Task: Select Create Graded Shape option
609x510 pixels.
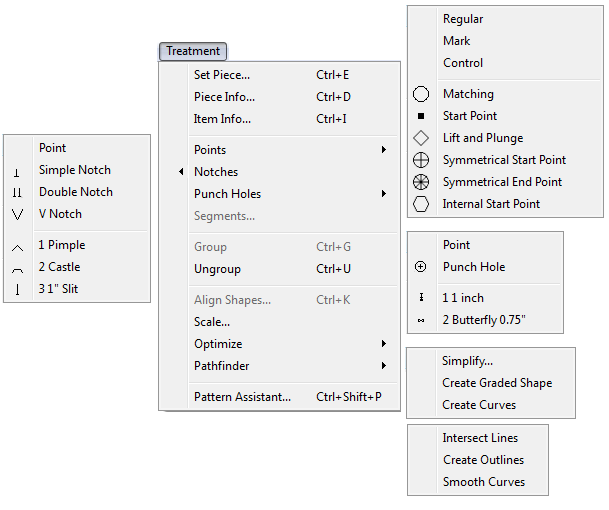Action: pos(497,383)
